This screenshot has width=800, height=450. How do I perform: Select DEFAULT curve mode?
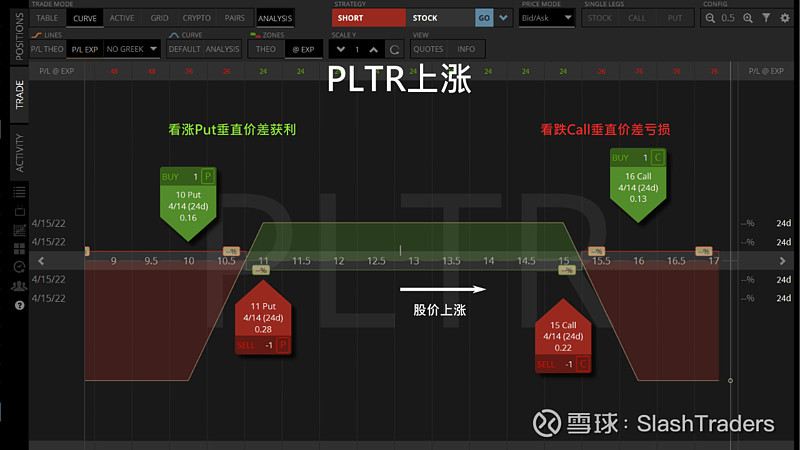(x=184, y=49)
